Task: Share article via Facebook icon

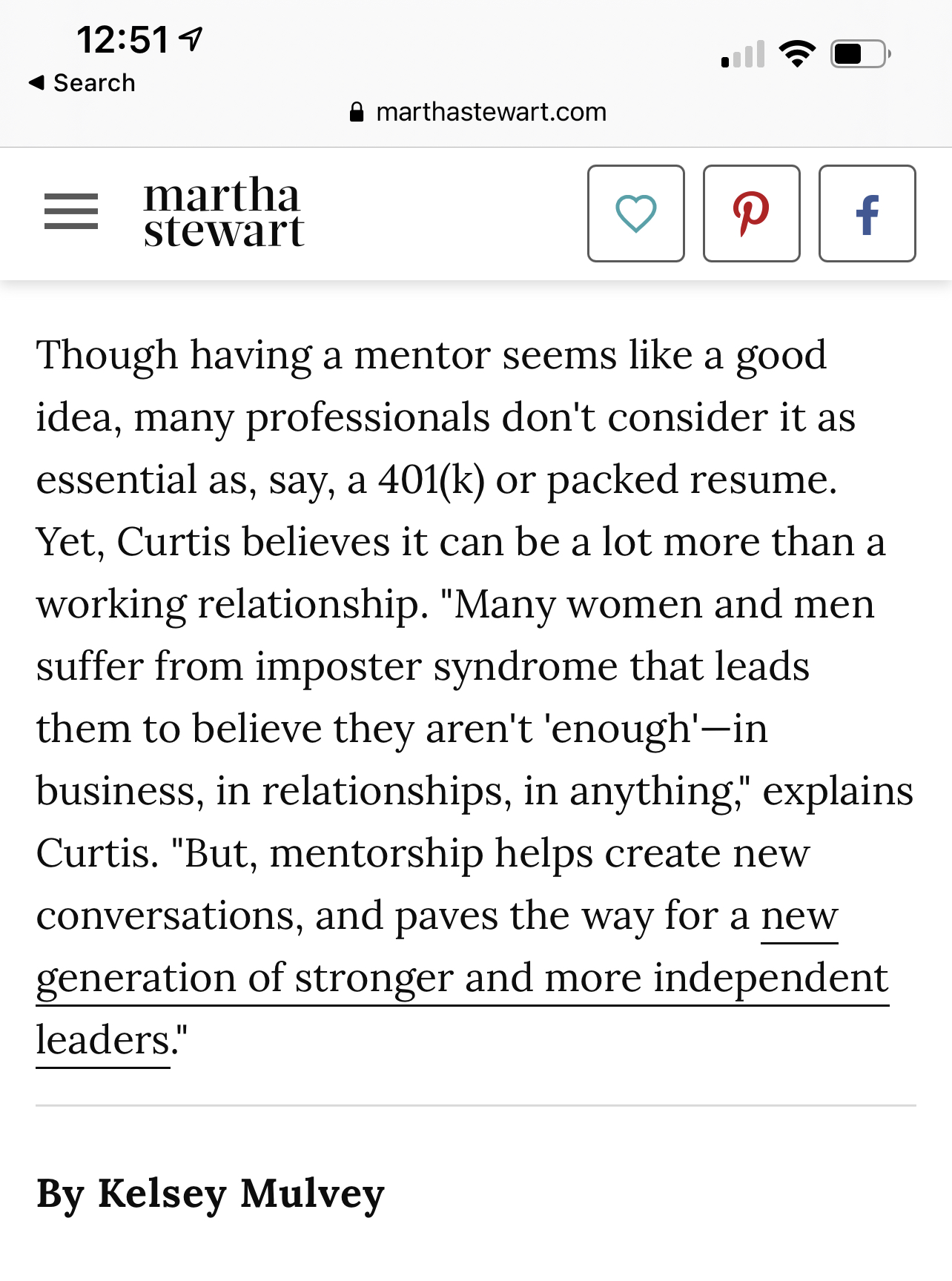Action: (867, 213)
